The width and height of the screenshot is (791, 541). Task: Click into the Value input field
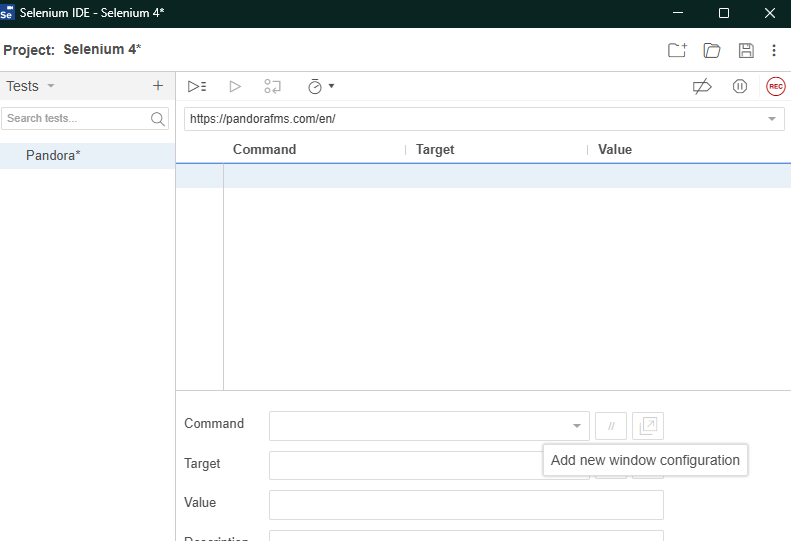(x=466, y=505)
